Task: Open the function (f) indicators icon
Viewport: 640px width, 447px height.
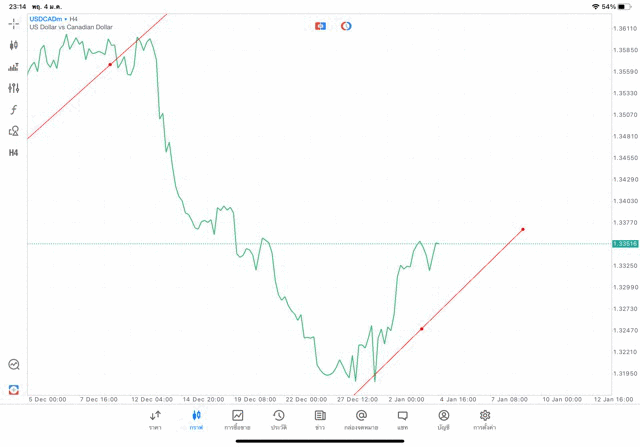Action: tap(14, 110)
